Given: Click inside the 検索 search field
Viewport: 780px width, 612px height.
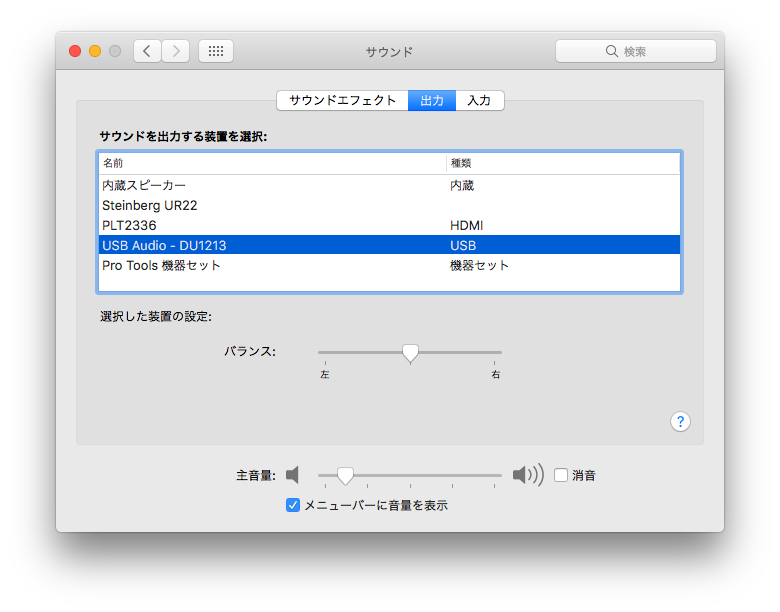Looking at the screenshot, I should (x=636, y=51).
